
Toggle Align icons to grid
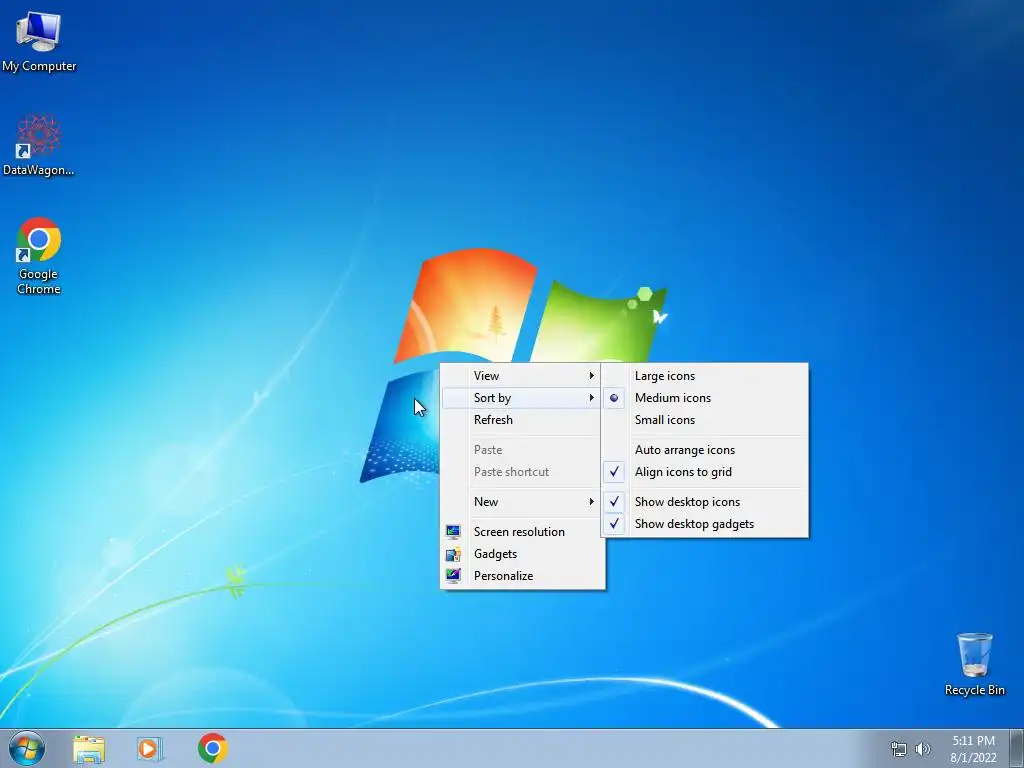point(705,472)
